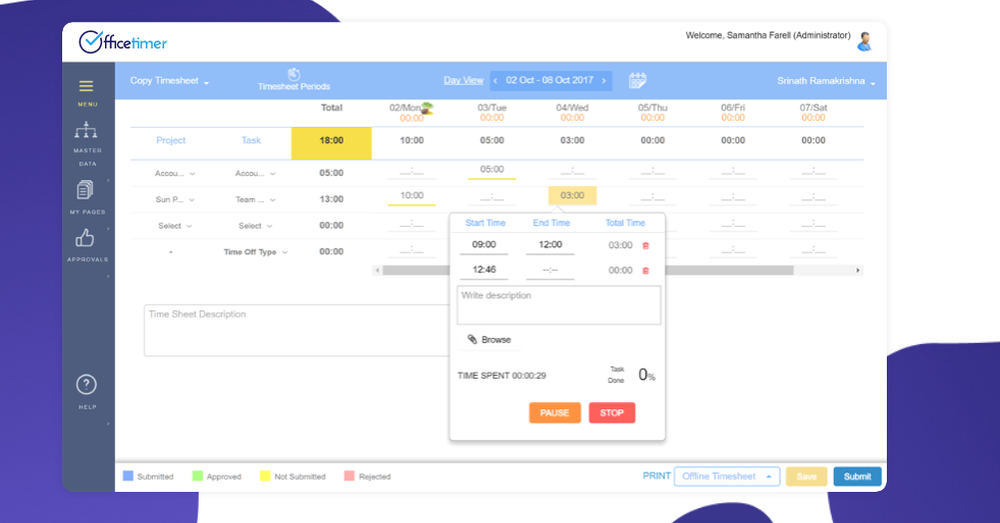Edit the 12:00 end time field
The image size is (1000, 523).
(x=550, y=245)
